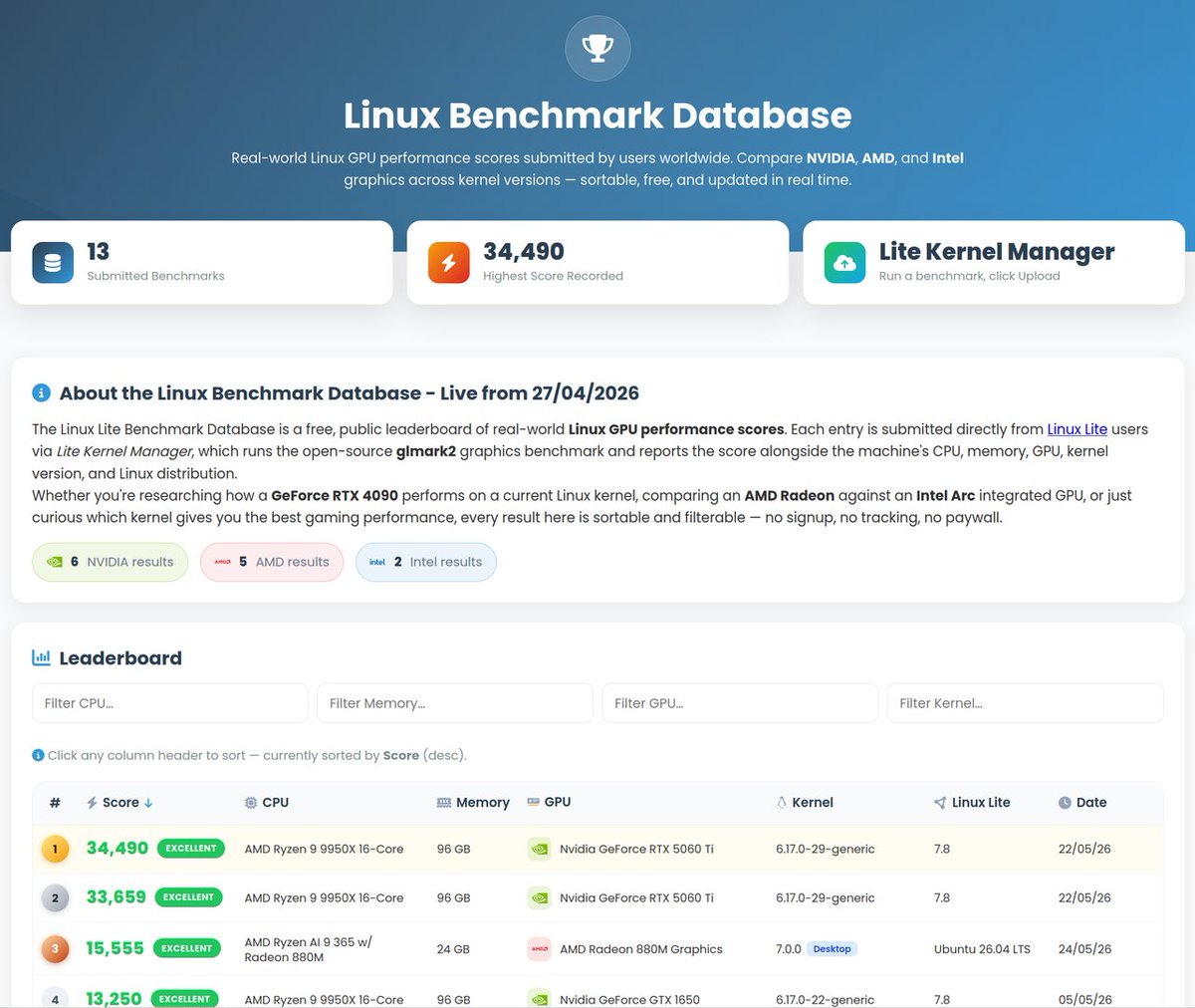Screen dimensions: 1195x1008
Task: Focus the Filter Memory input field
Action: pyautogui.click(x=455, y=703)
